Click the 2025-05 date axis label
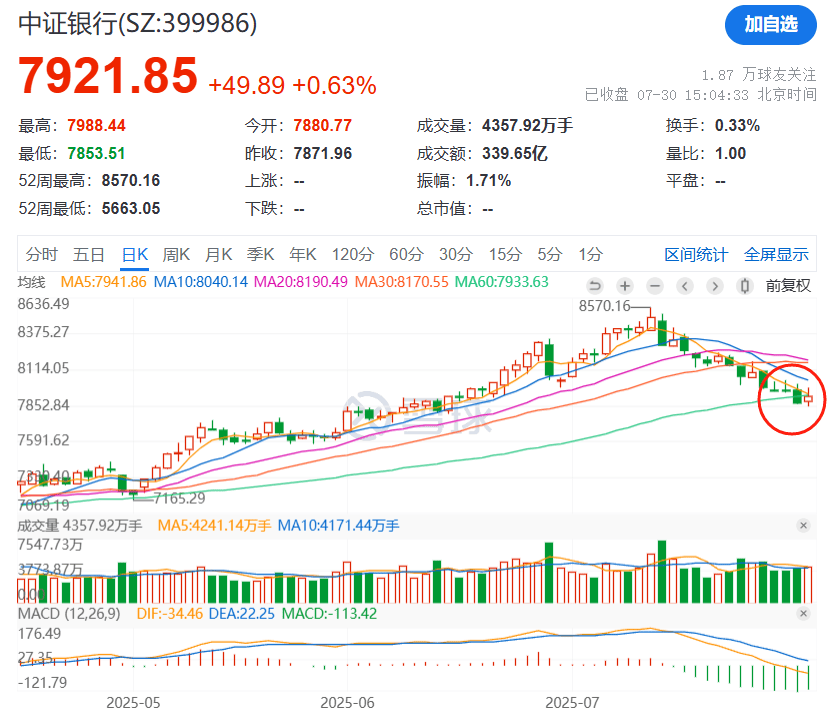This screenshot has width=829, height=717. point(133,703)
